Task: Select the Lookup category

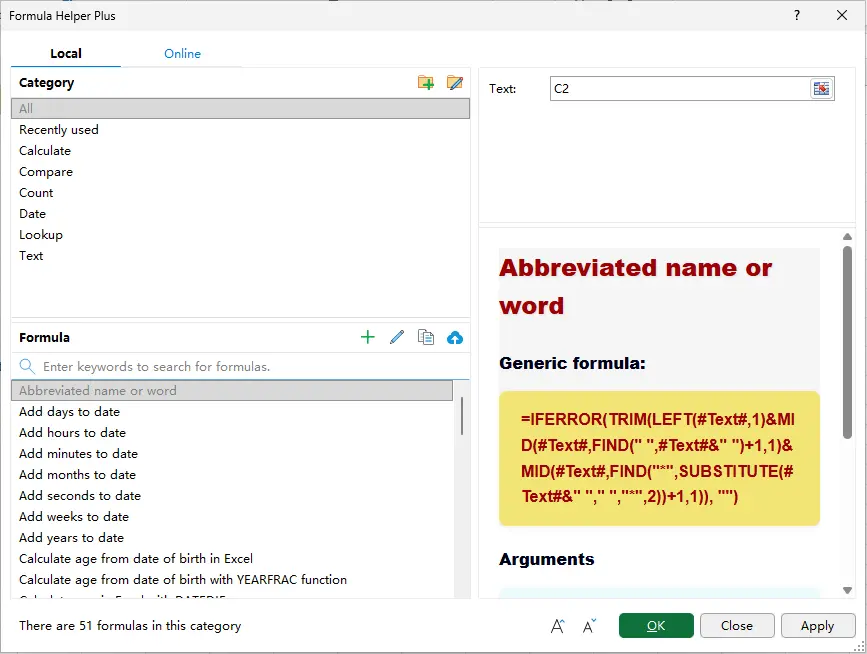Action: (241, 234)
